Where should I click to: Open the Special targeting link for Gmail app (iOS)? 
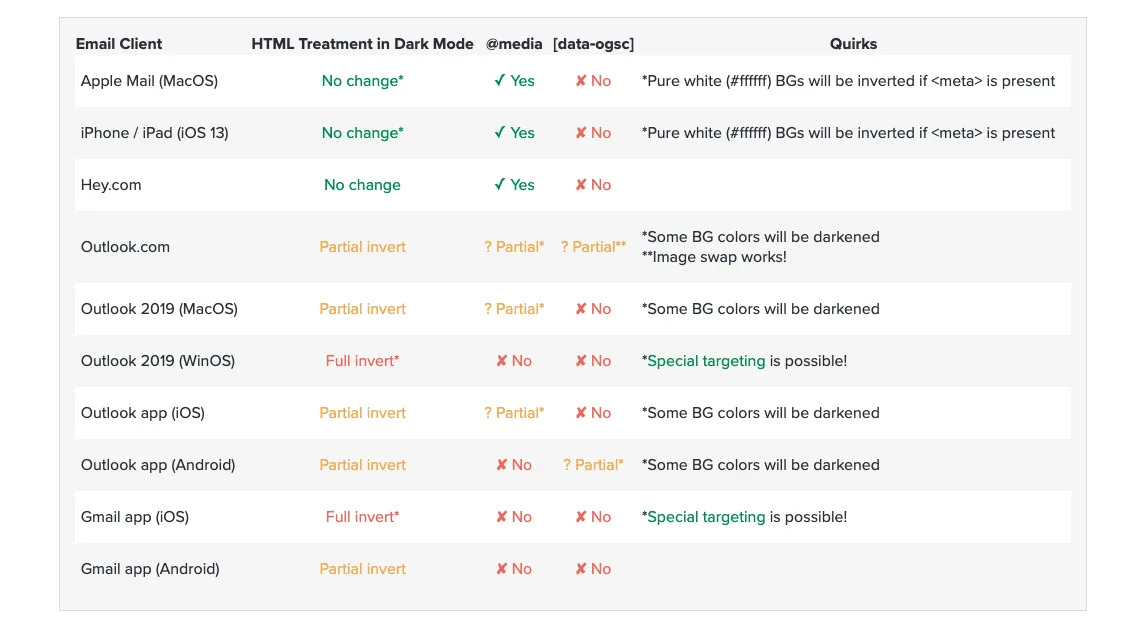click(x=706, y=517)
